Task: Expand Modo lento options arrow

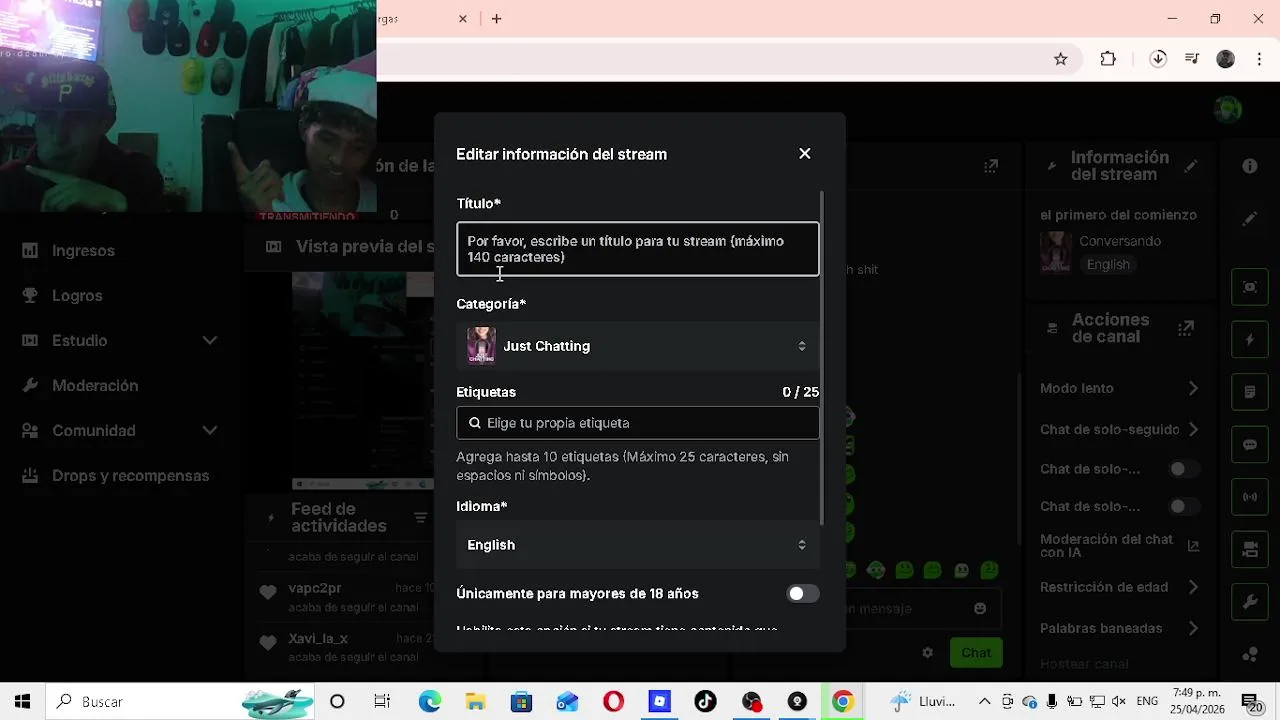Action: [1193, 388]
